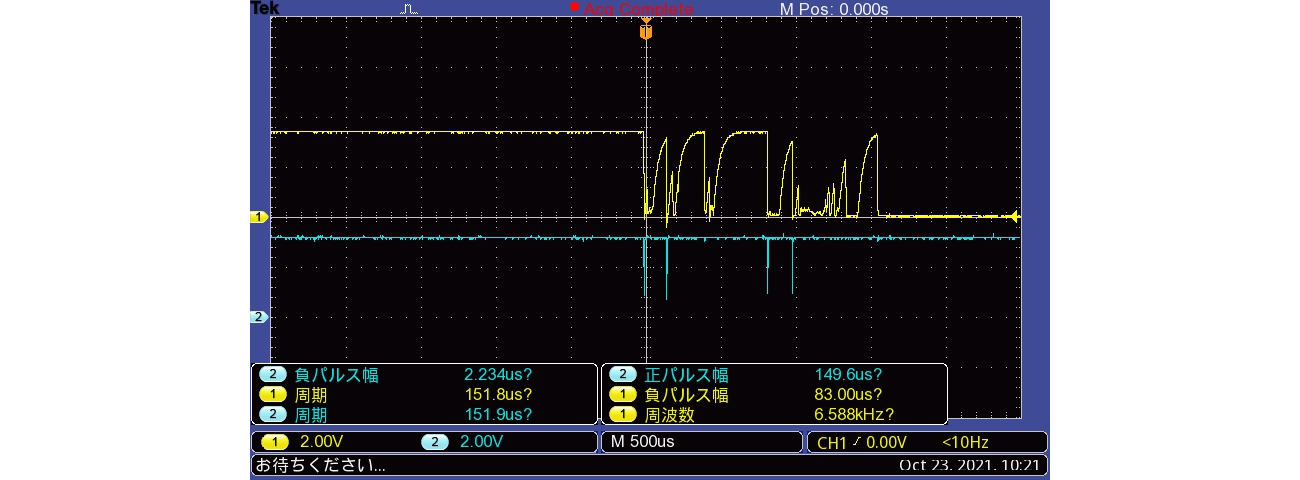Click the Tek logo in the corner
The image size is (1300, 480).
(265, 8)
